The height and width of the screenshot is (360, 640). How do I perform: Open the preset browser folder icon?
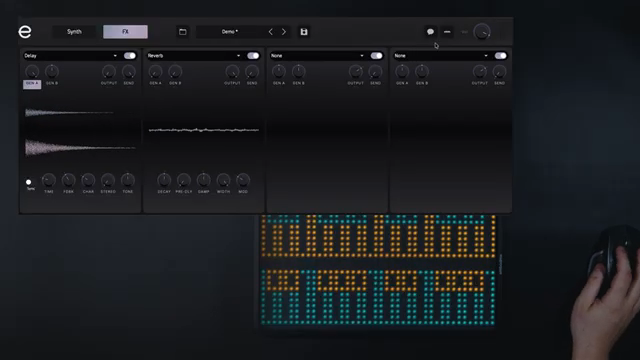pos(182,32)
